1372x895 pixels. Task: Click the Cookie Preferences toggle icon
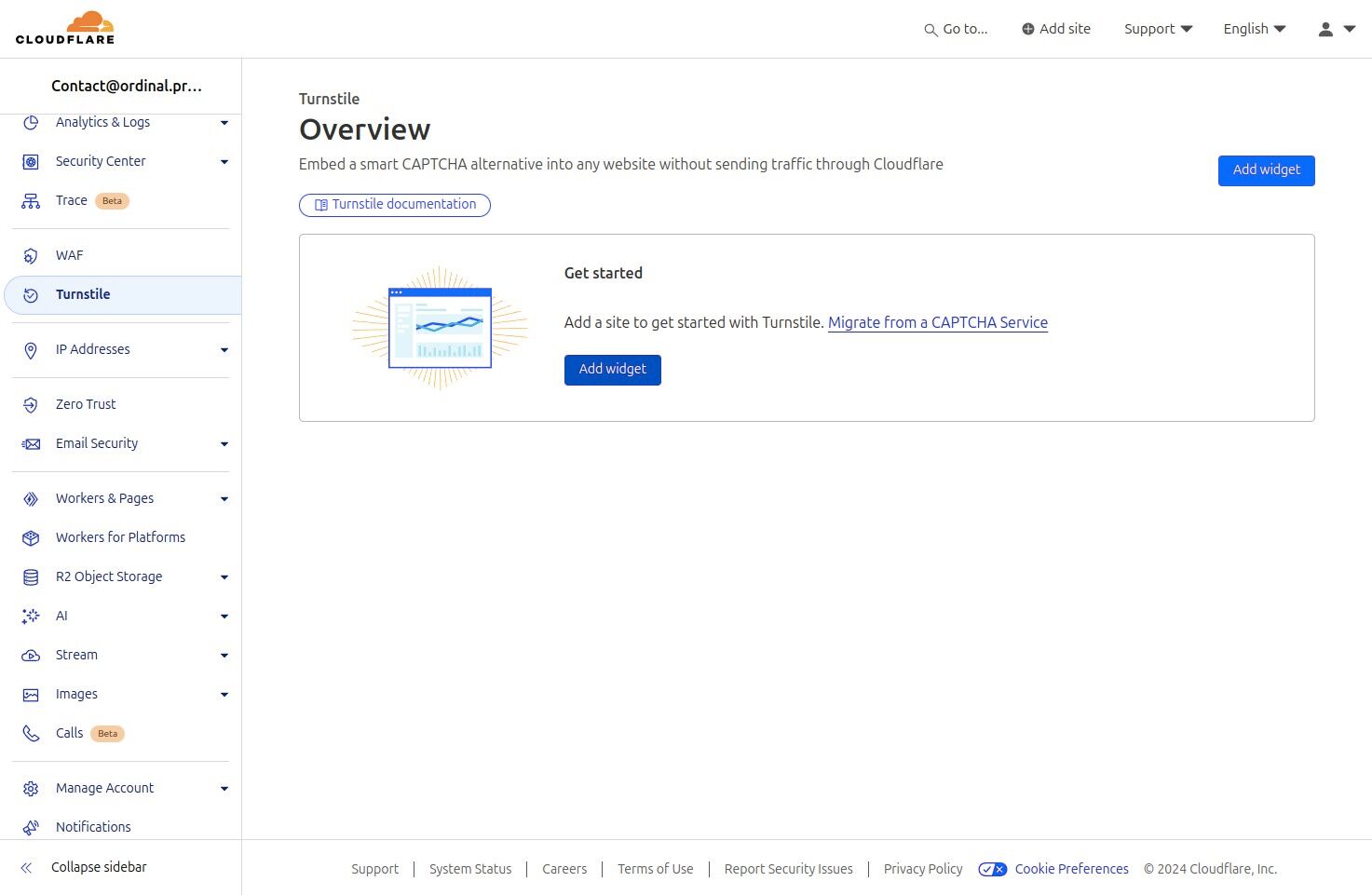pyautogui.click(x=993, y=870)
